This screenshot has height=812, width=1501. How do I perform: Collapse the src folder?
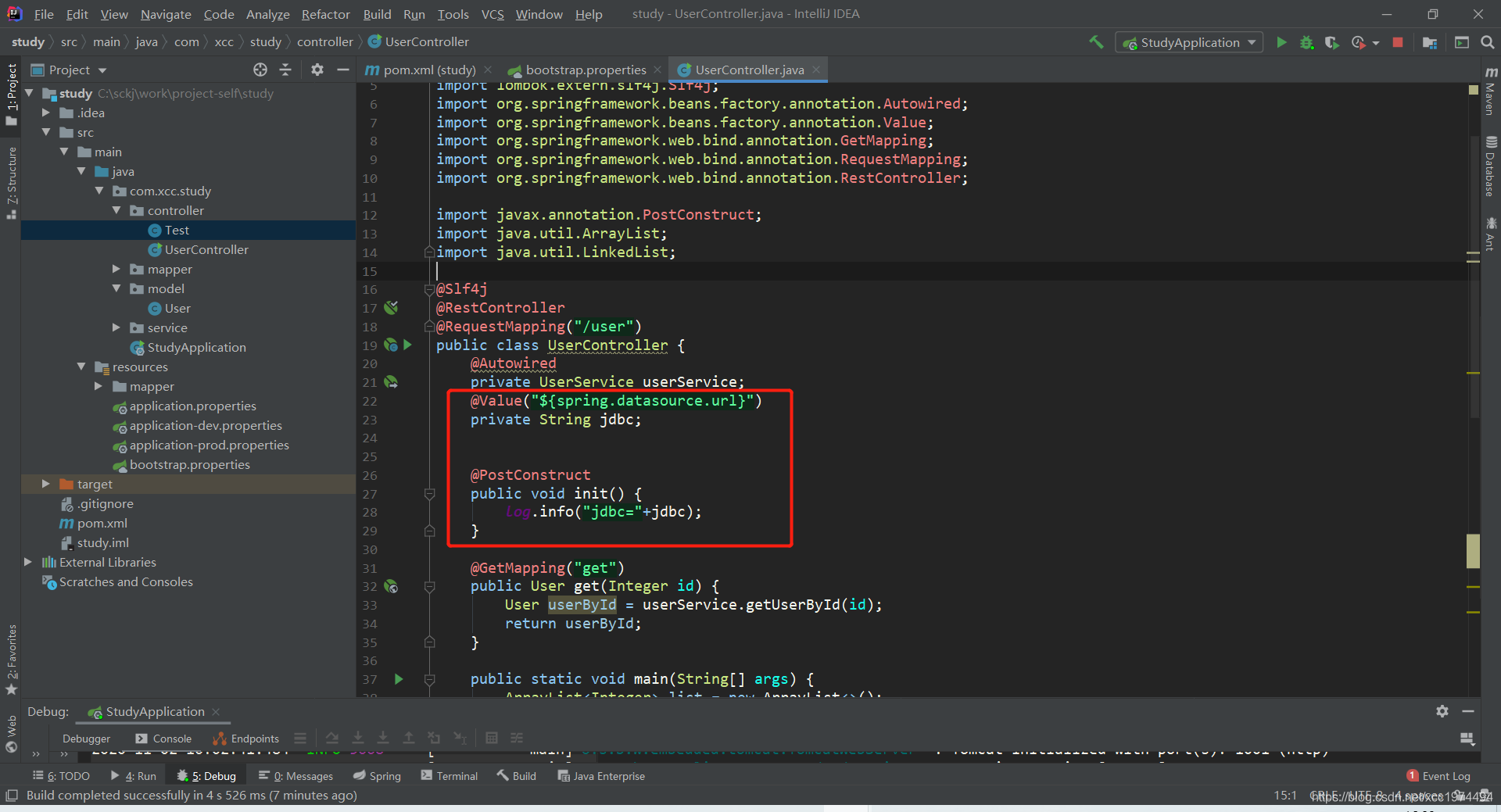(46, 132)
